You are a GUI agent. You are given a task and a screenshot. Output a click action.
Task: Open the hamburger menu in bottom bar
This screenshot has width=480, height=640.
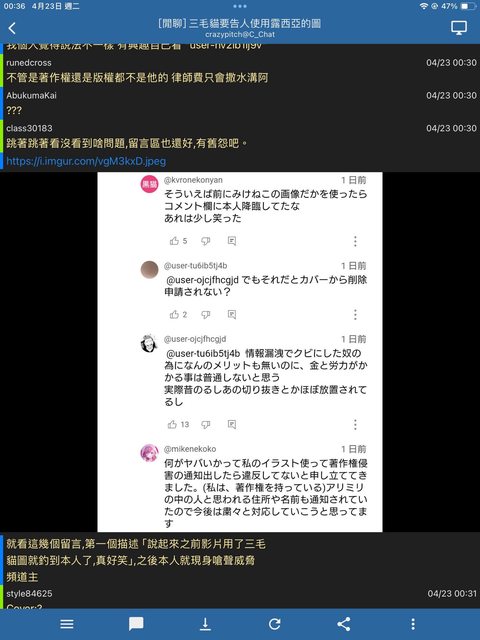point(67,624)
